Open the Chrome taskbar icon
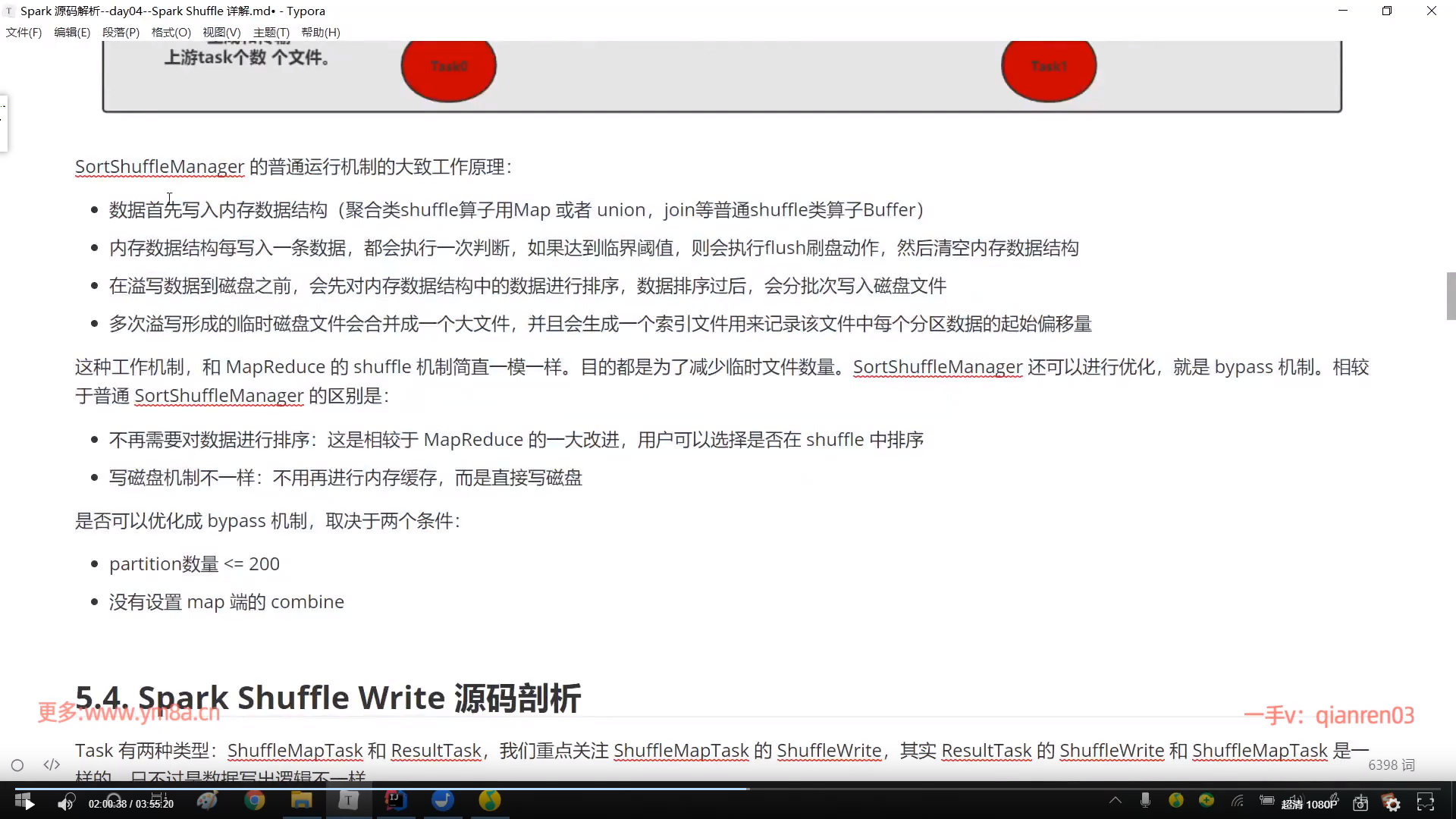1456x819 pixels. click(255, 801)
